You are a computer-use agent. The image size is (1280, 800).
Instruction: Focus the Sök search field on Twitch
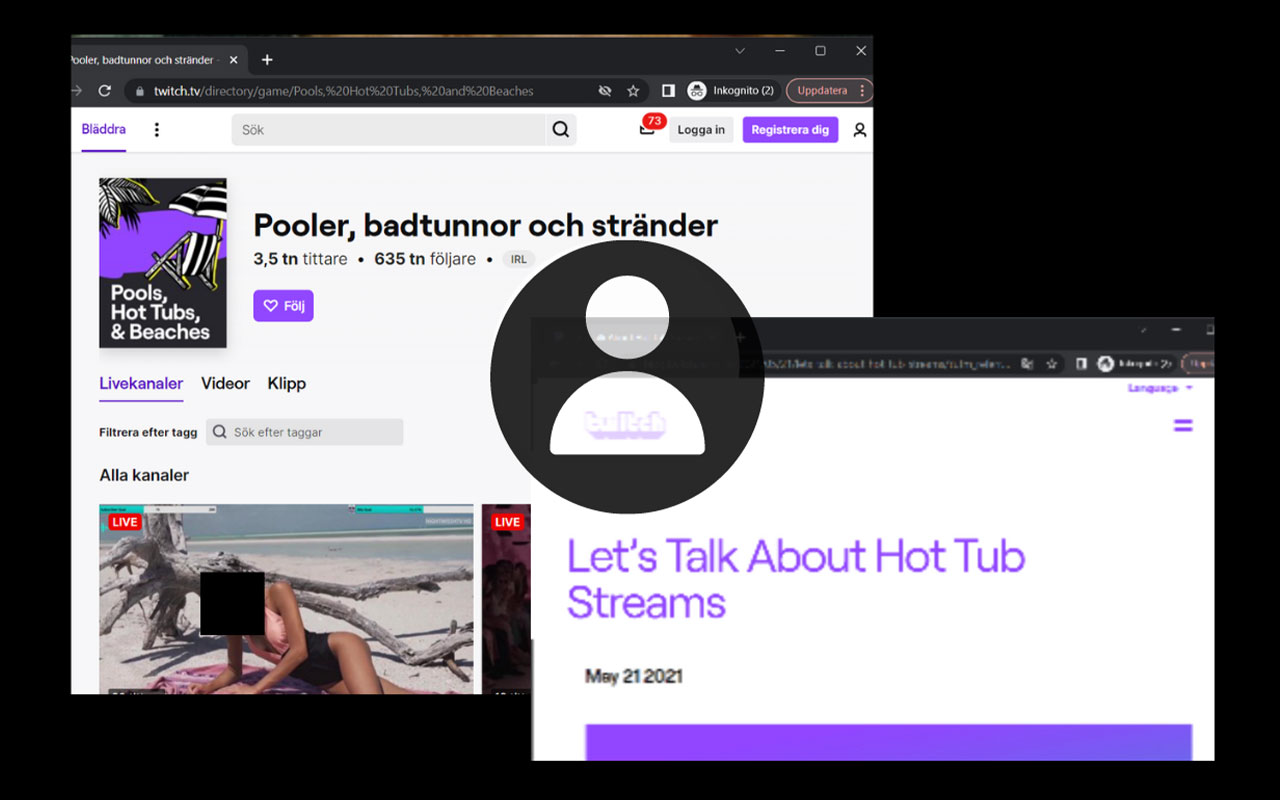pyautogui.click(x=389, y=130)
